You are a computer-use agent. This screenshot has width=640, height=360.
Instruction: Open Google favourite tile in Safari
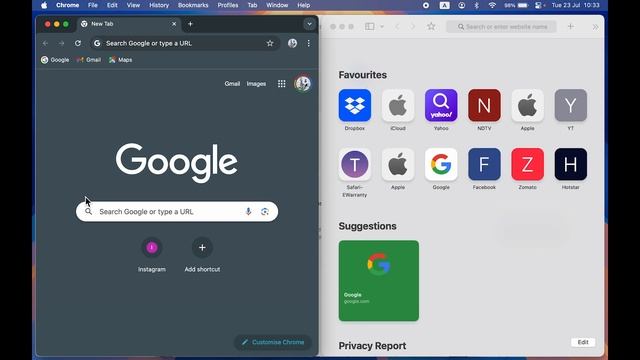click(441, 164)
